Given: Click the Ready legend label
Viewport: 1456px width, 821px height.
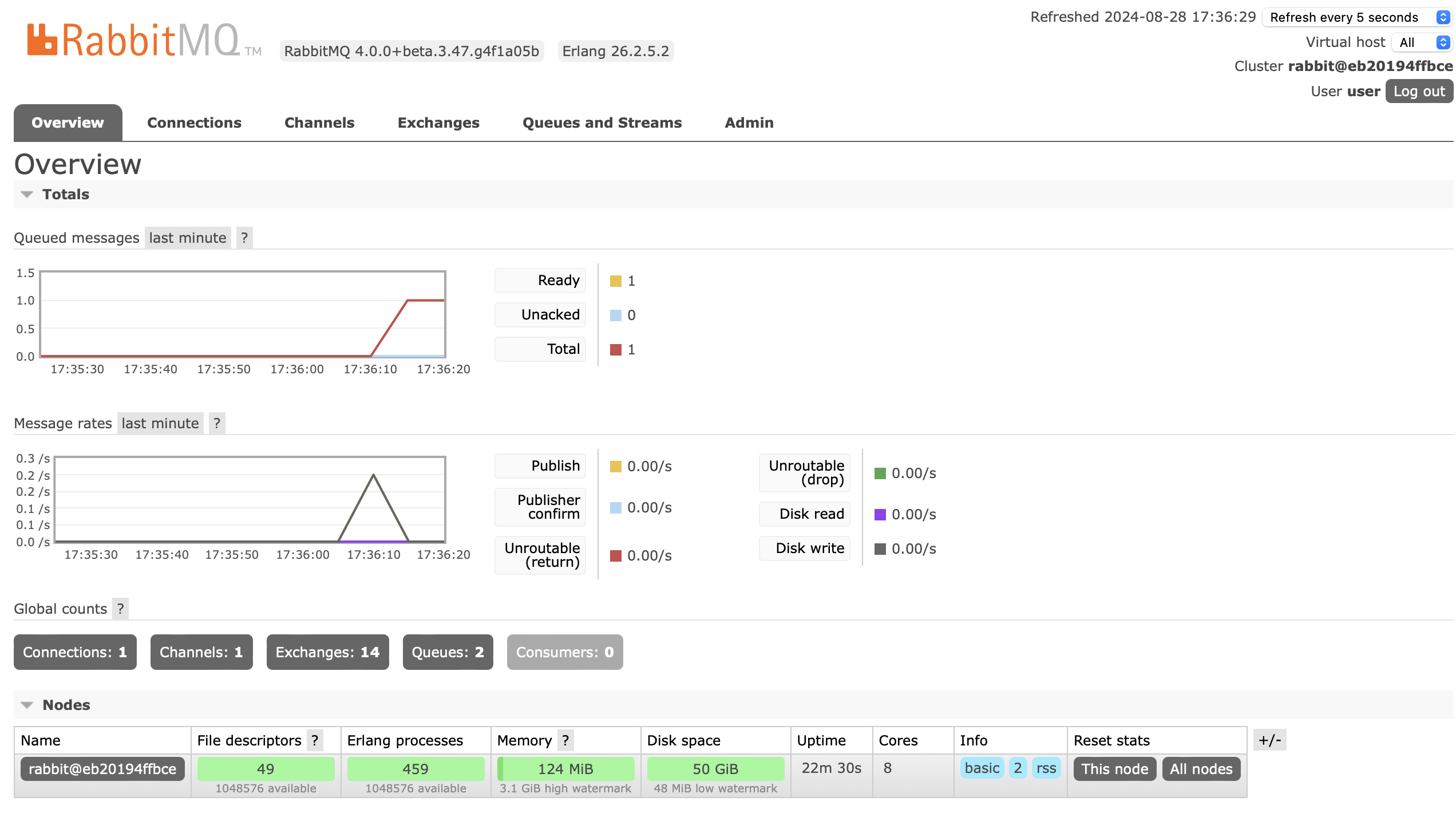Looking at the screenshot, I should click(540, 281).
